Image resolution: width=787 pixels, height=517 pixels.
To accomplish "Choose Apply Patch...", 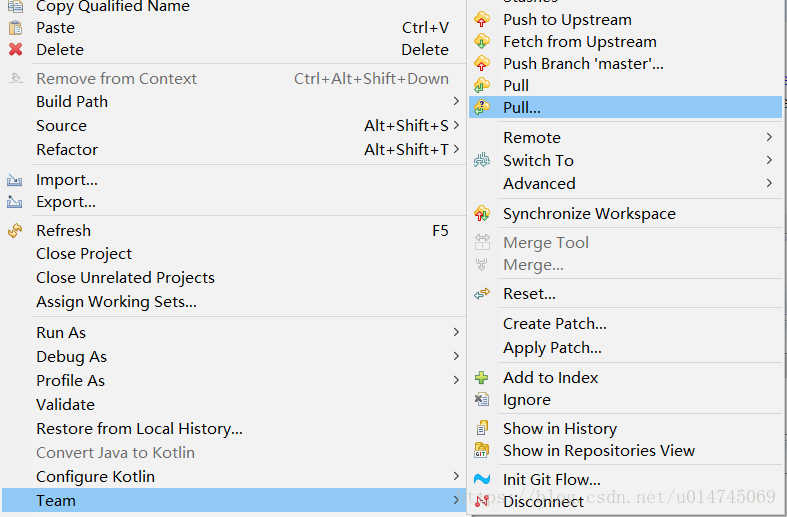I will 625,347.
